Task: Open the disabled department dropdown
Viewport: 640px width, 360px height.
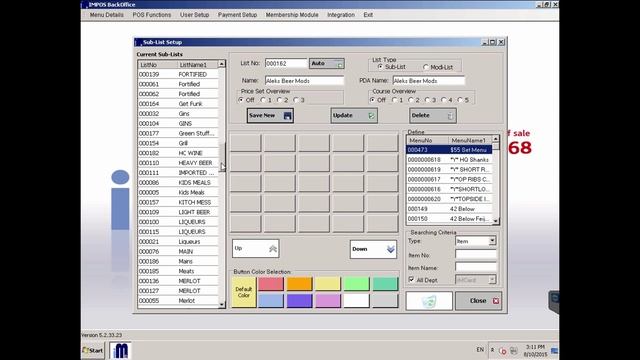Action: point(492,280)
